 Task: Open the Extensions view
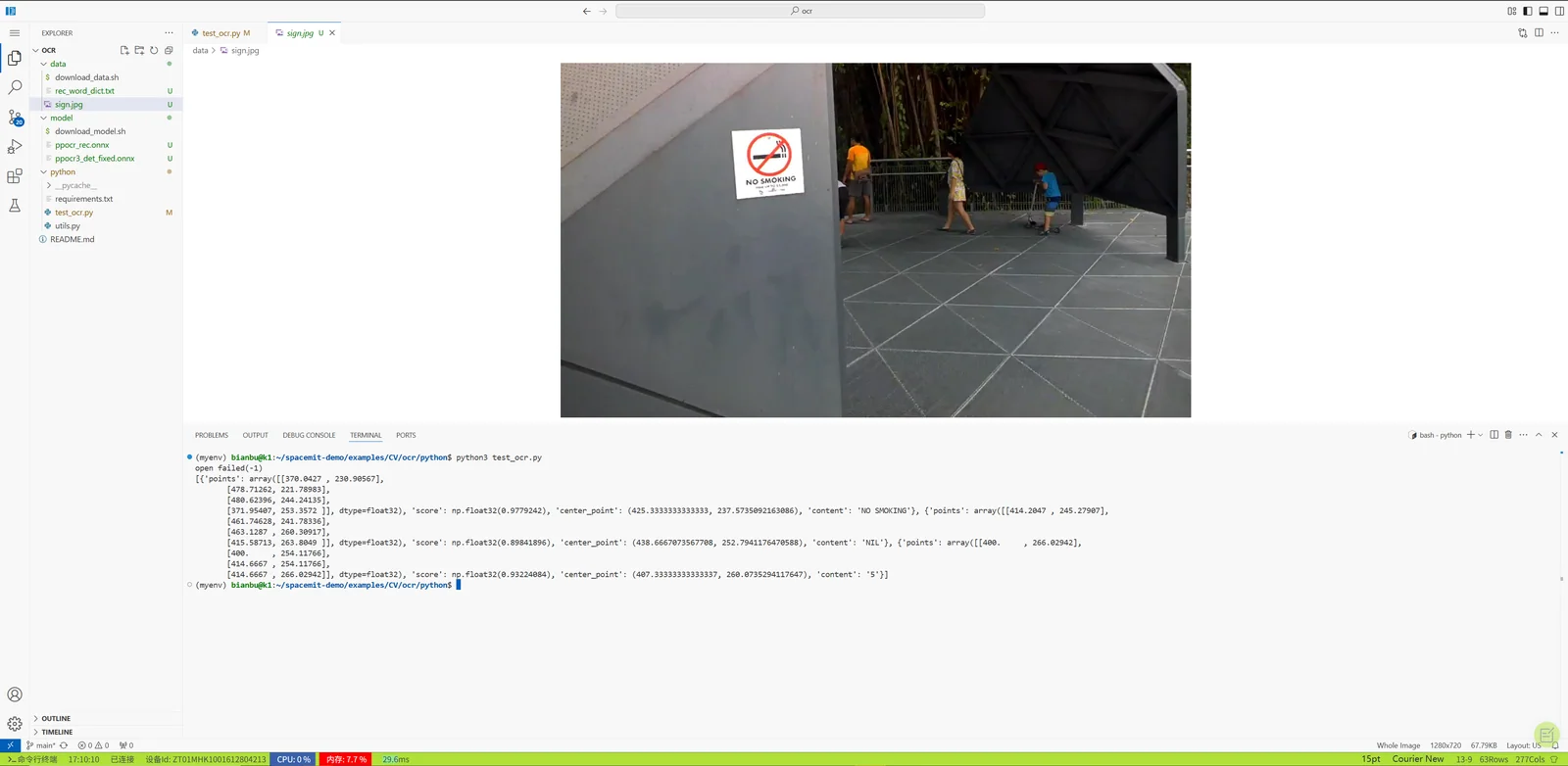pyautogui.click(x=15, y=176)
